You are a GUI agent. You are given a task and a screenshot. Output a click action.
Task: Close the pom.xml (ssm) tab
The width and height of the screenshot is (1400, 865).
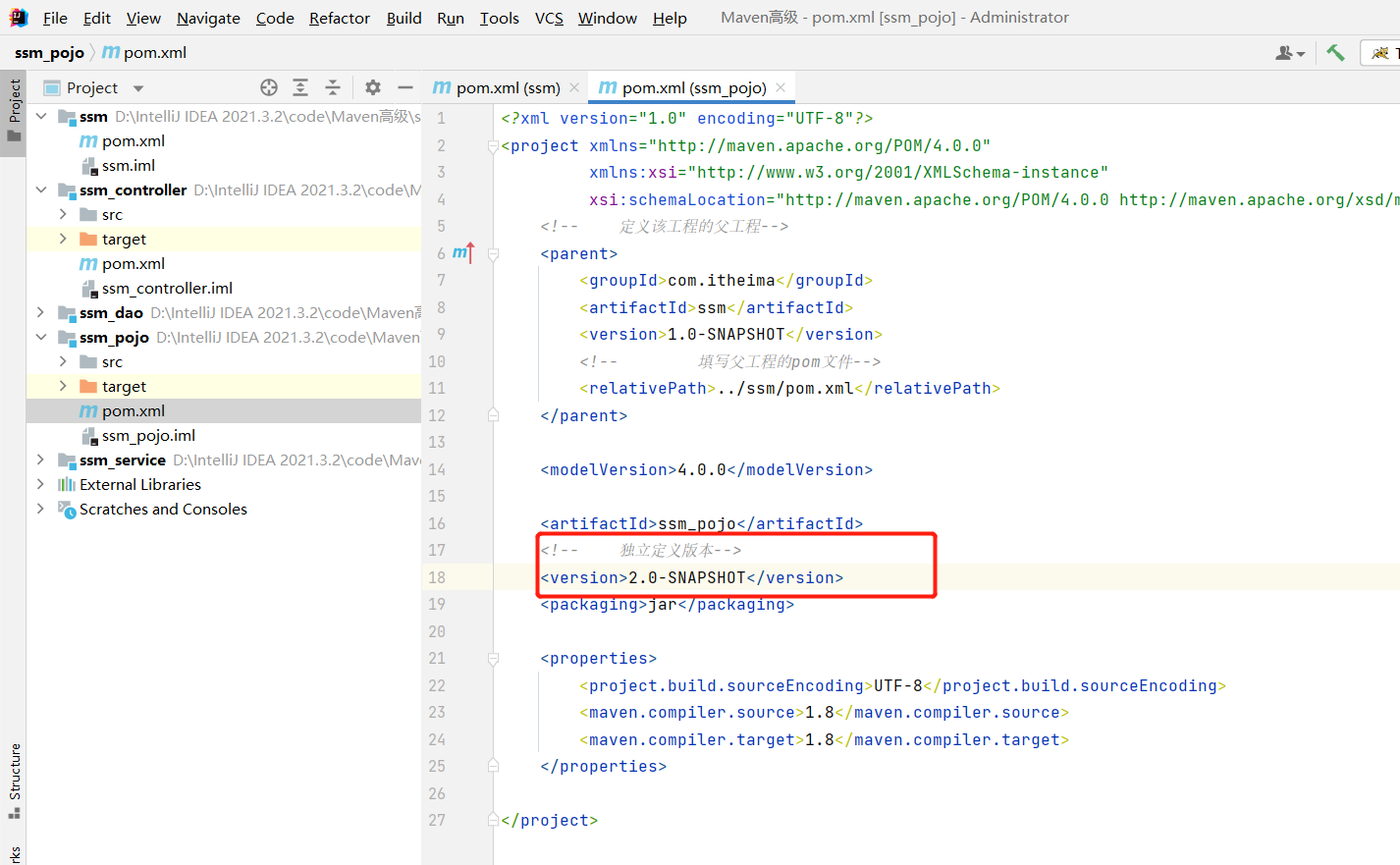pyautogui.click(x=574, y=87)
